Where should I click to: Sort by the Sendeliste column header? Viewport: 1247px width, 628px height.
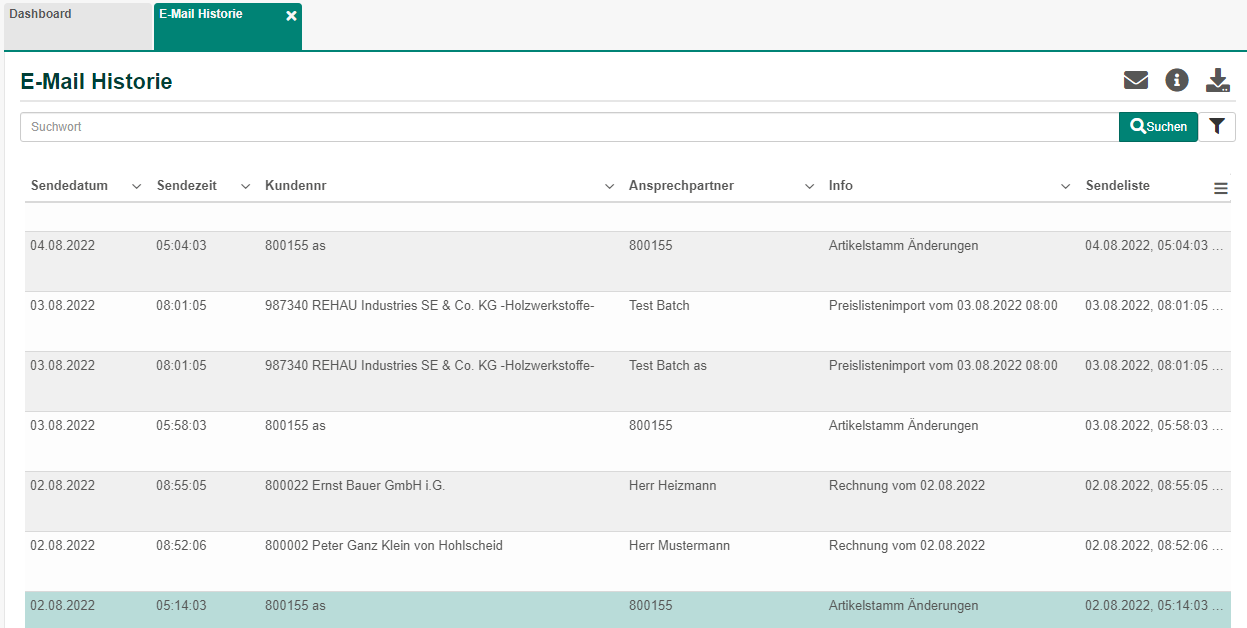pos(1117,186)
